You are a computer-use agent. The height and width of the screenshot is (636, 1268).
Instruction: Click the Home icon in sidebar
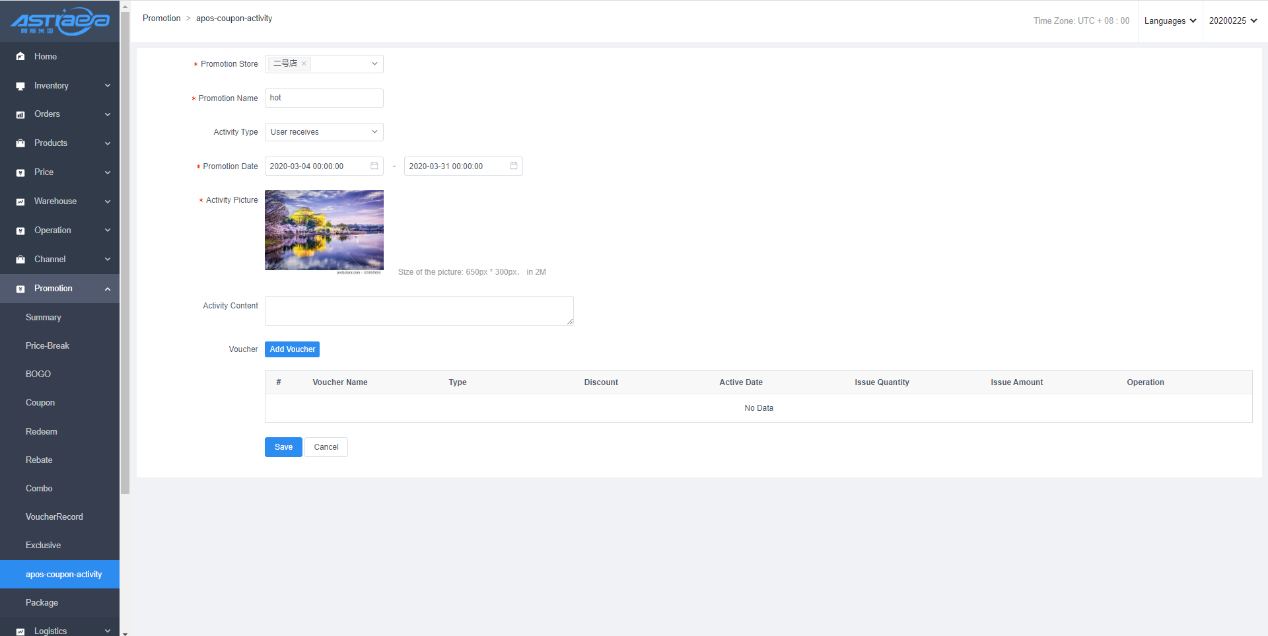coord(20,57)
